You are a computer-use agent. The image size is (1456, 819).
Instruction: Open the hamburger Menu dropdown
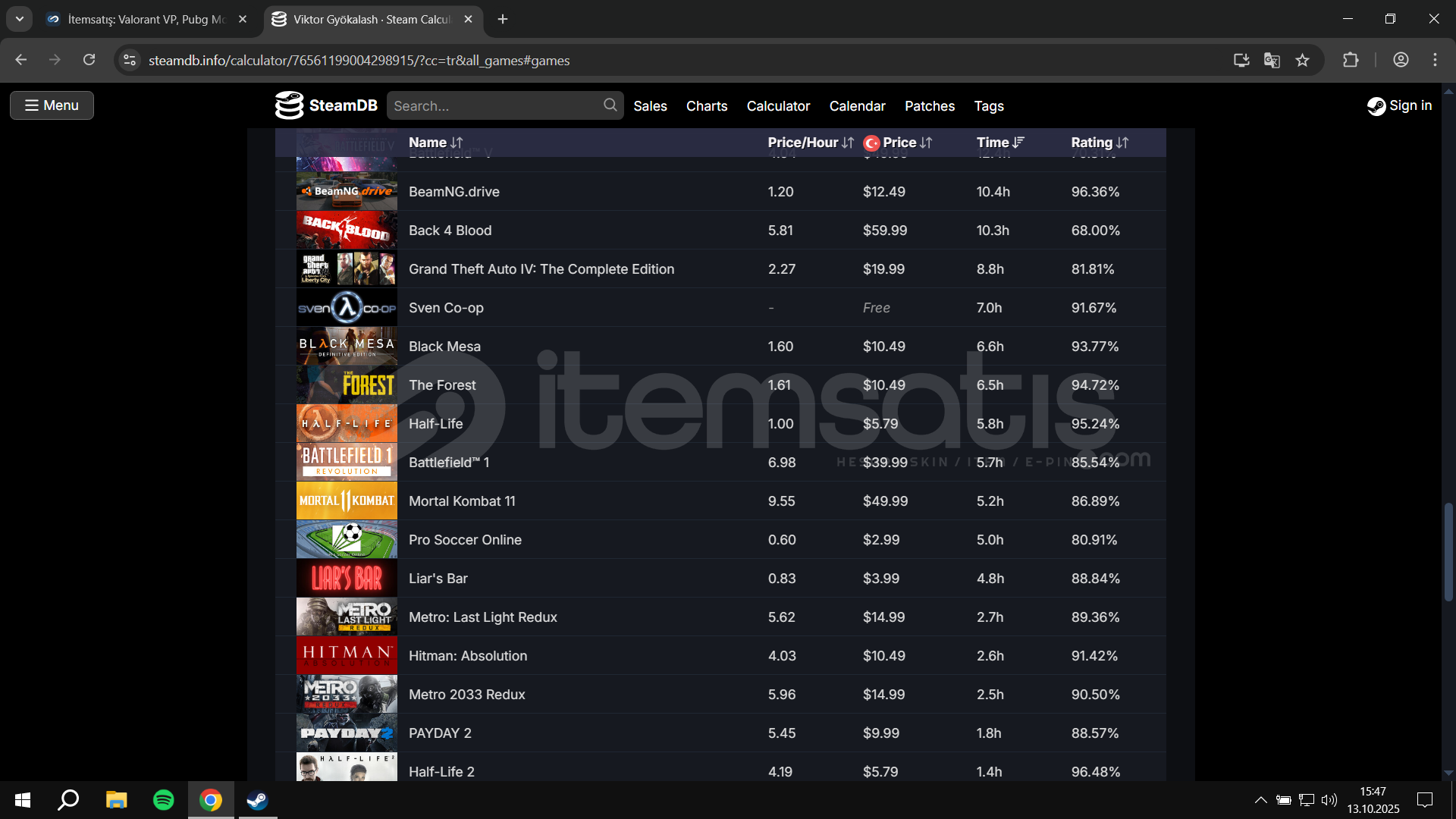[x=52, y=105]
